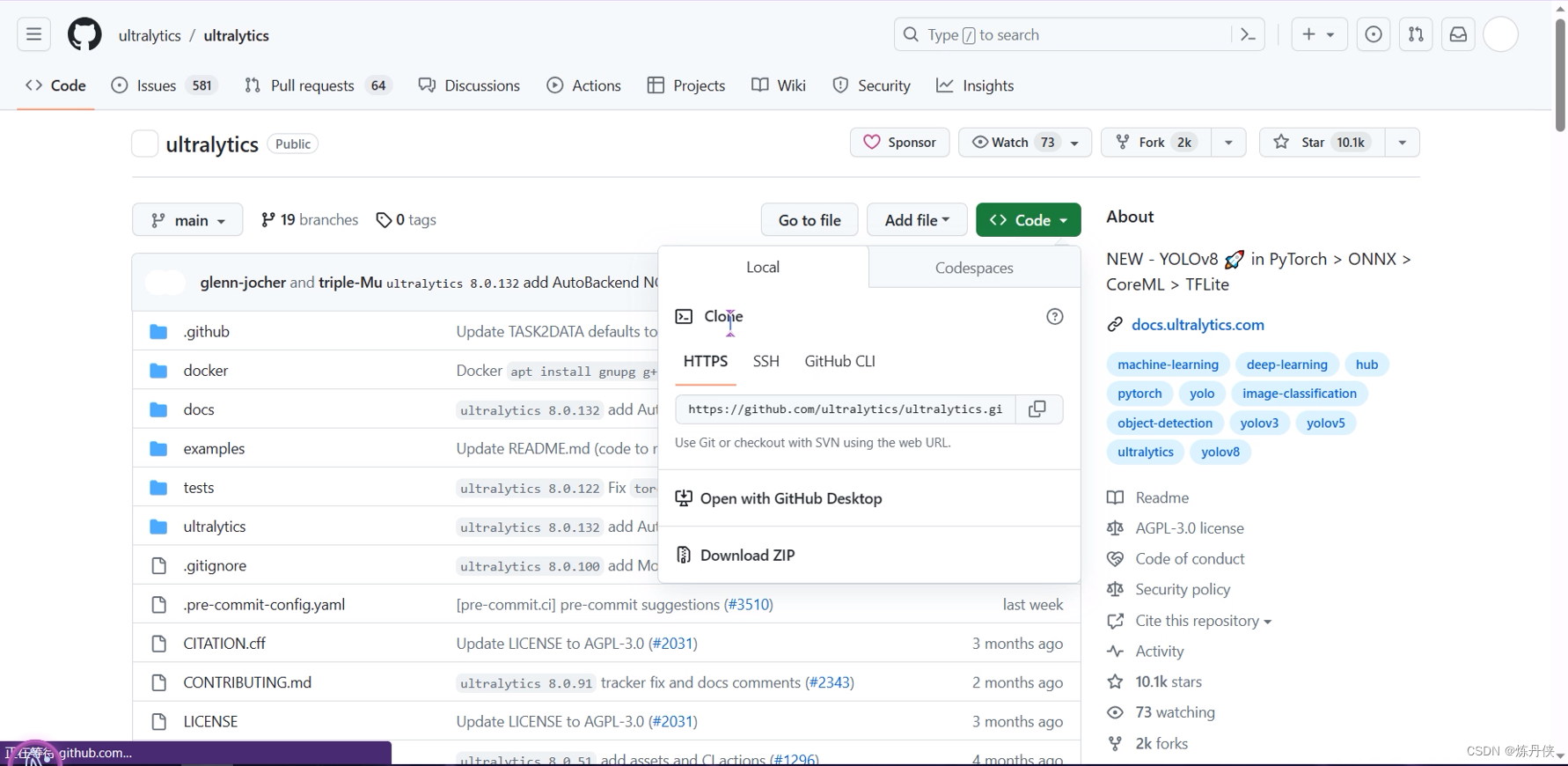Switch to the Codespaces tab
1568x766 pixels.
tap(974, 268)
